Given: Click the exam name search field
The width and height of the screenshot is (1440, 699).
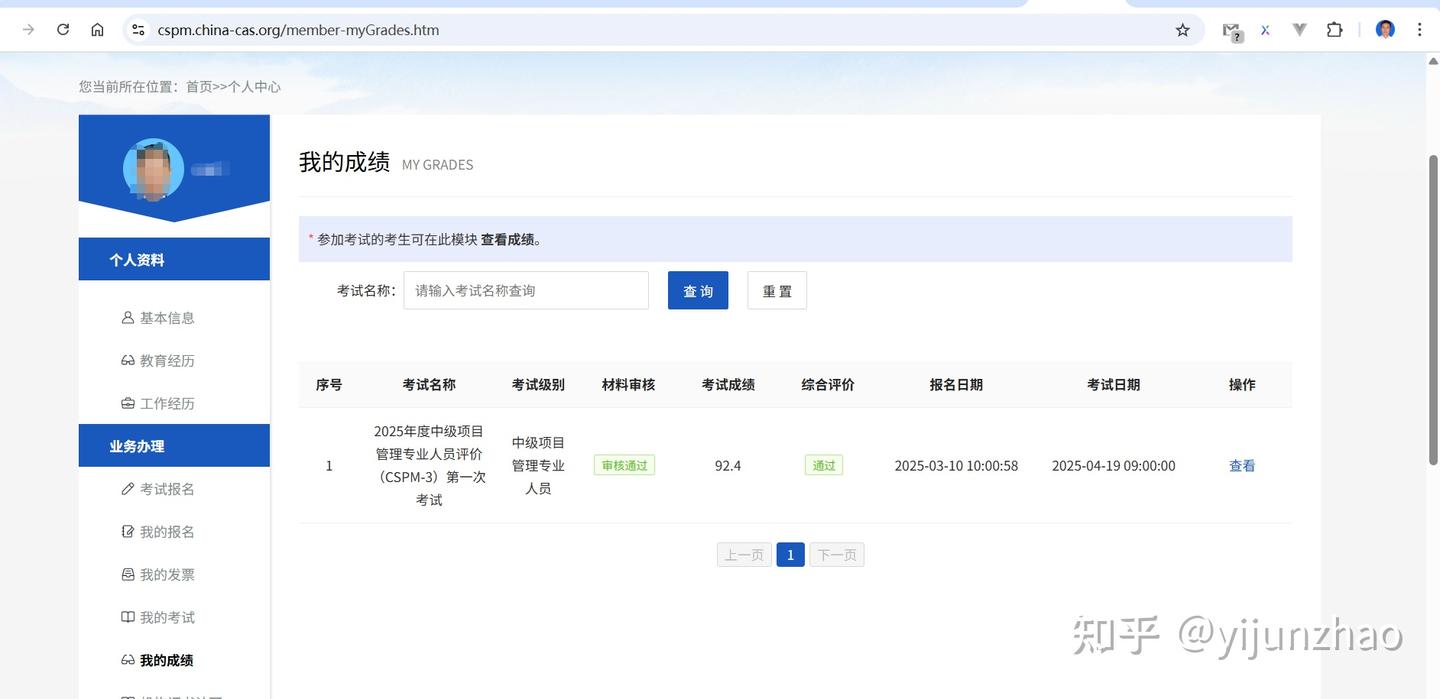Looking at the screenshot, I should point(525,290).
